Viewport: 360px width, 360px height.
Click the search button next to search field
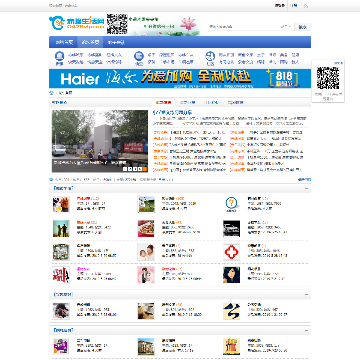(303, 27)
